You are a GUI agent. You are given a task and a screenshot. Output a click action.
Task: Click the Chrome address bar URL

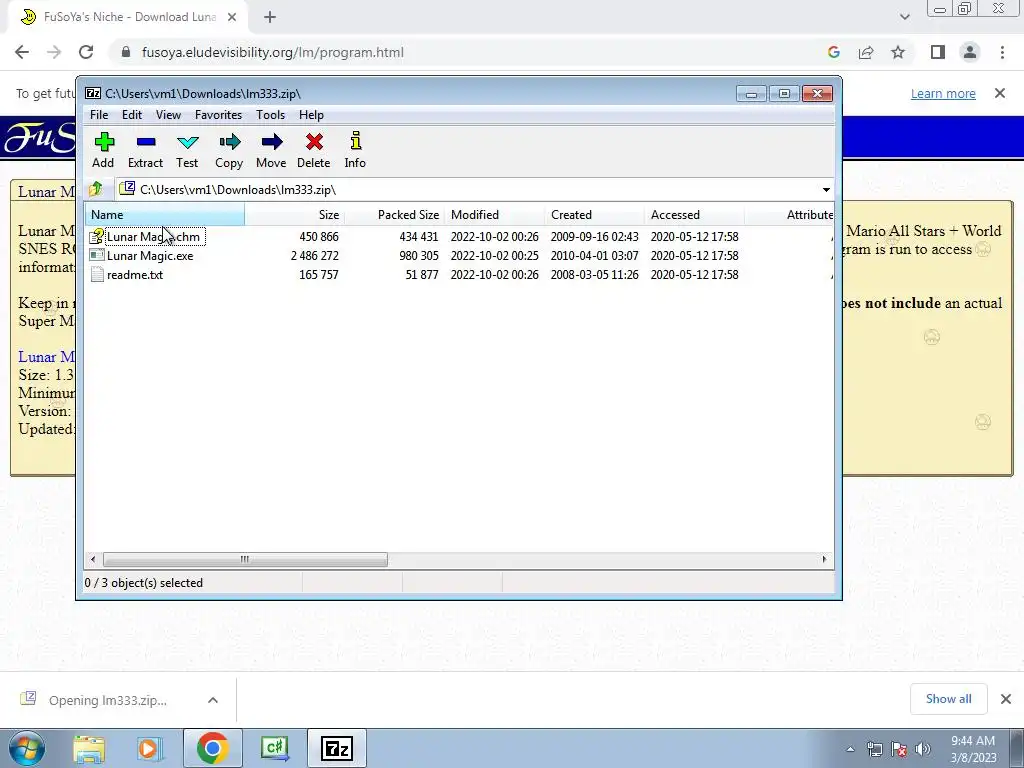272,52
